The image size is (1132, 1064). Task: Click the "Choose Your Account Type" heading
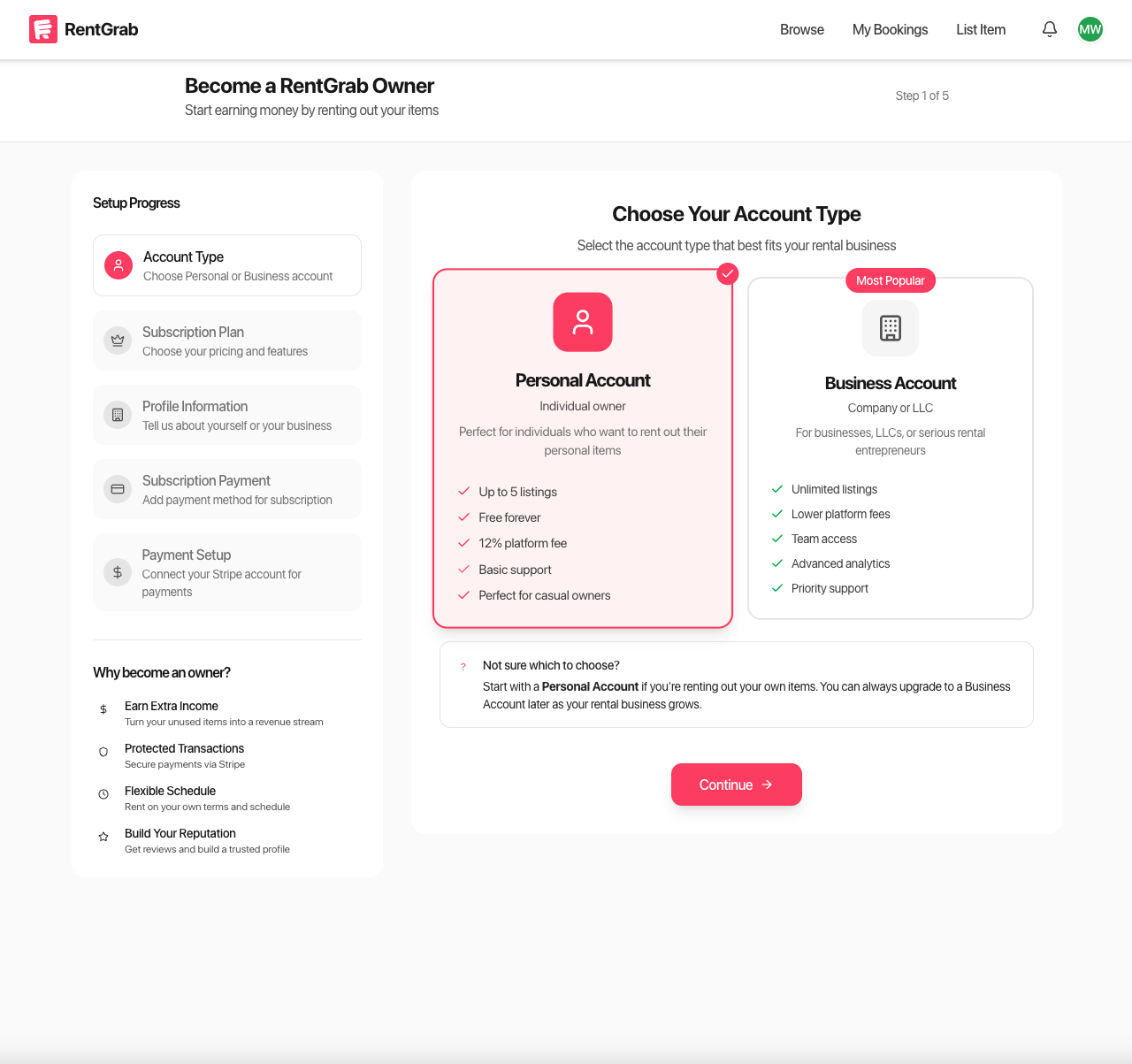tap(737, 214)
